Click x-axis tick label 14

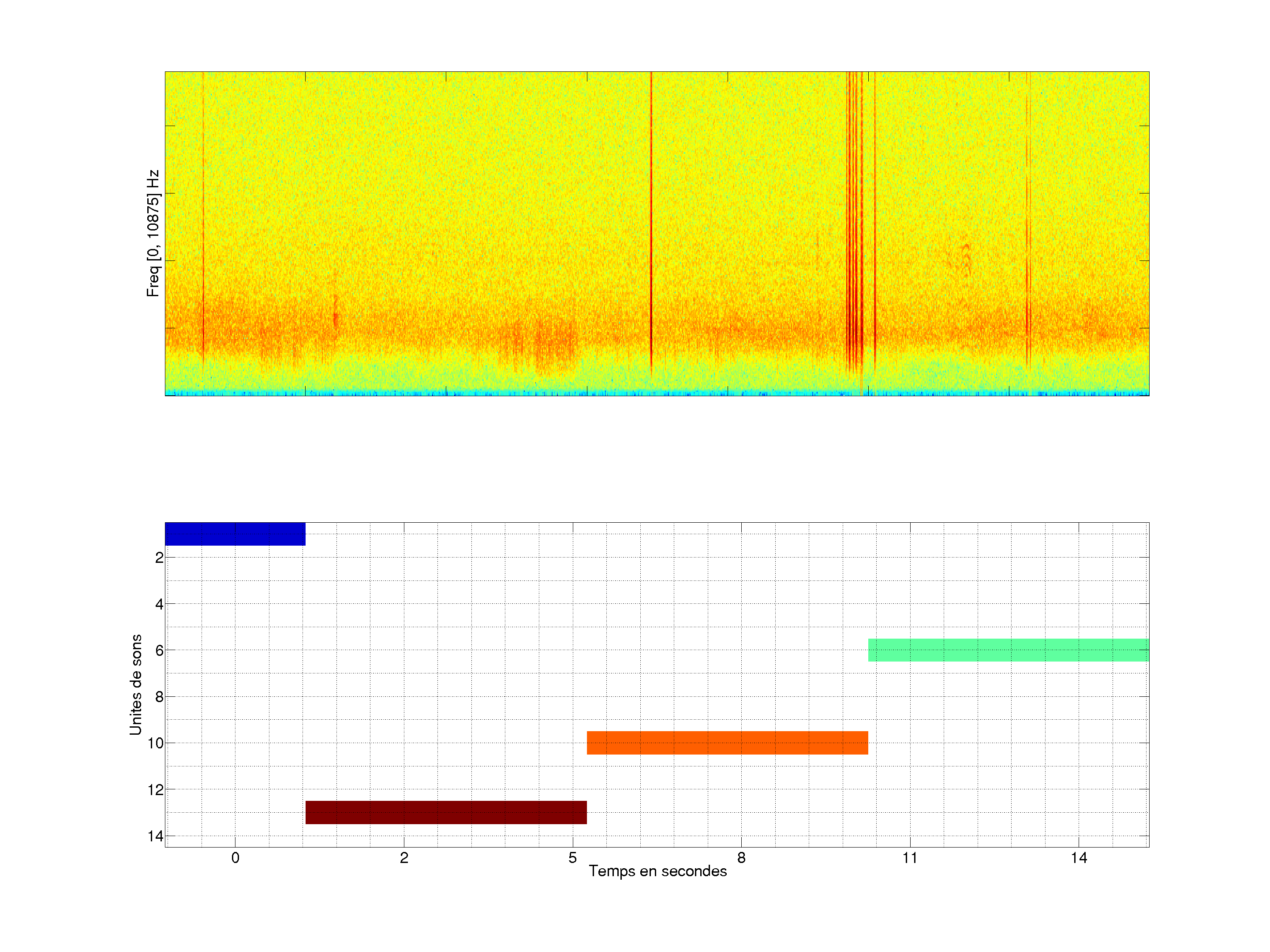coord(1078,858)
